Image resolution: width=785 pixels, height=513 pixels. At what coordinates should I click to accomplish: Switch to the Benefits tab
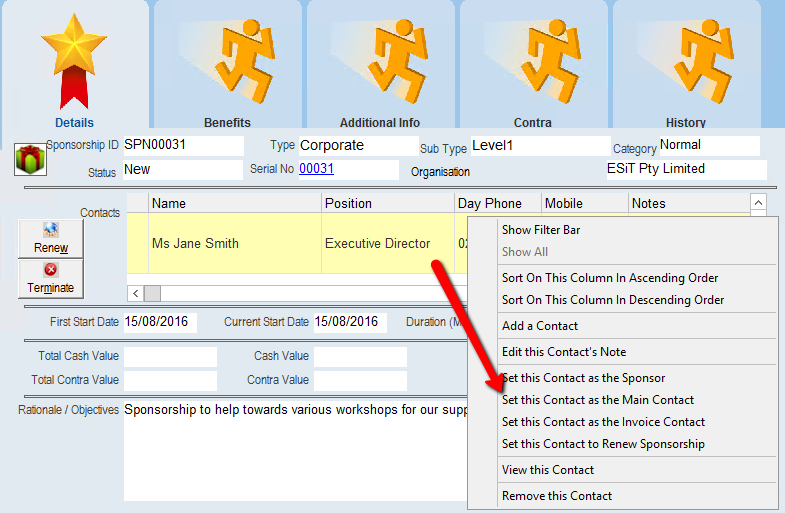coord(227,66)
